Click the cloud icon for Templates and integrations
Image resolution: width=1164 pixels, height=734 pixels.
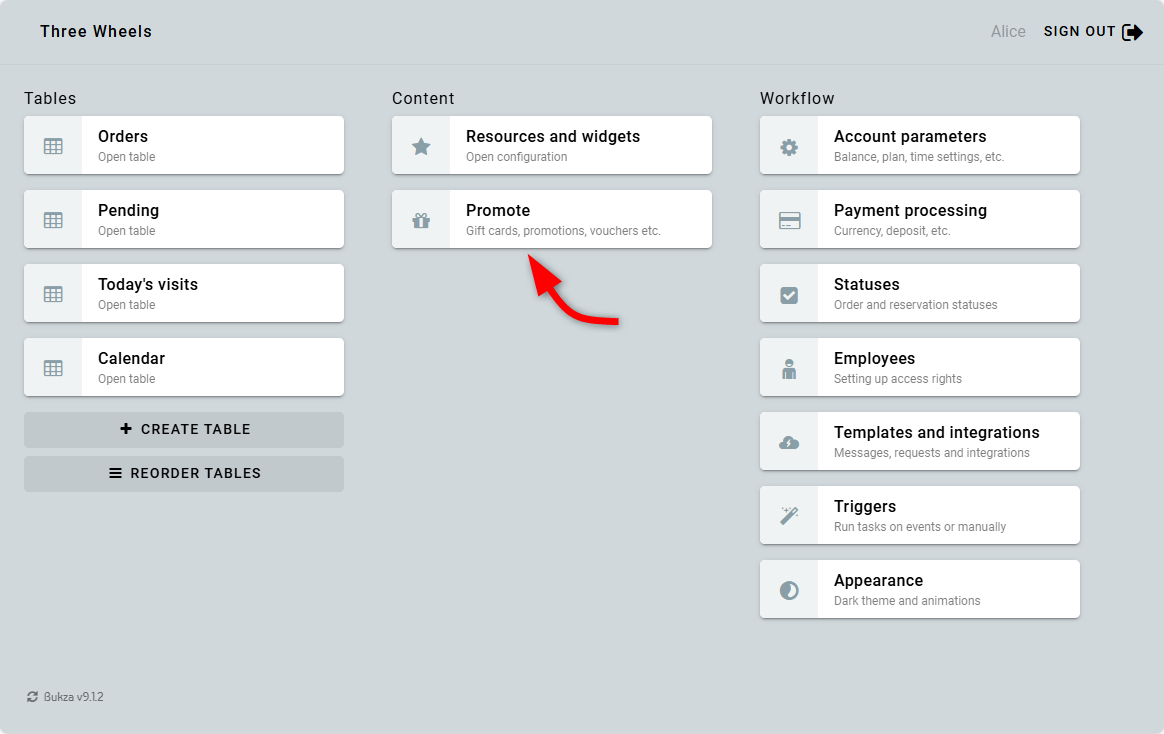tap(789, 442)
